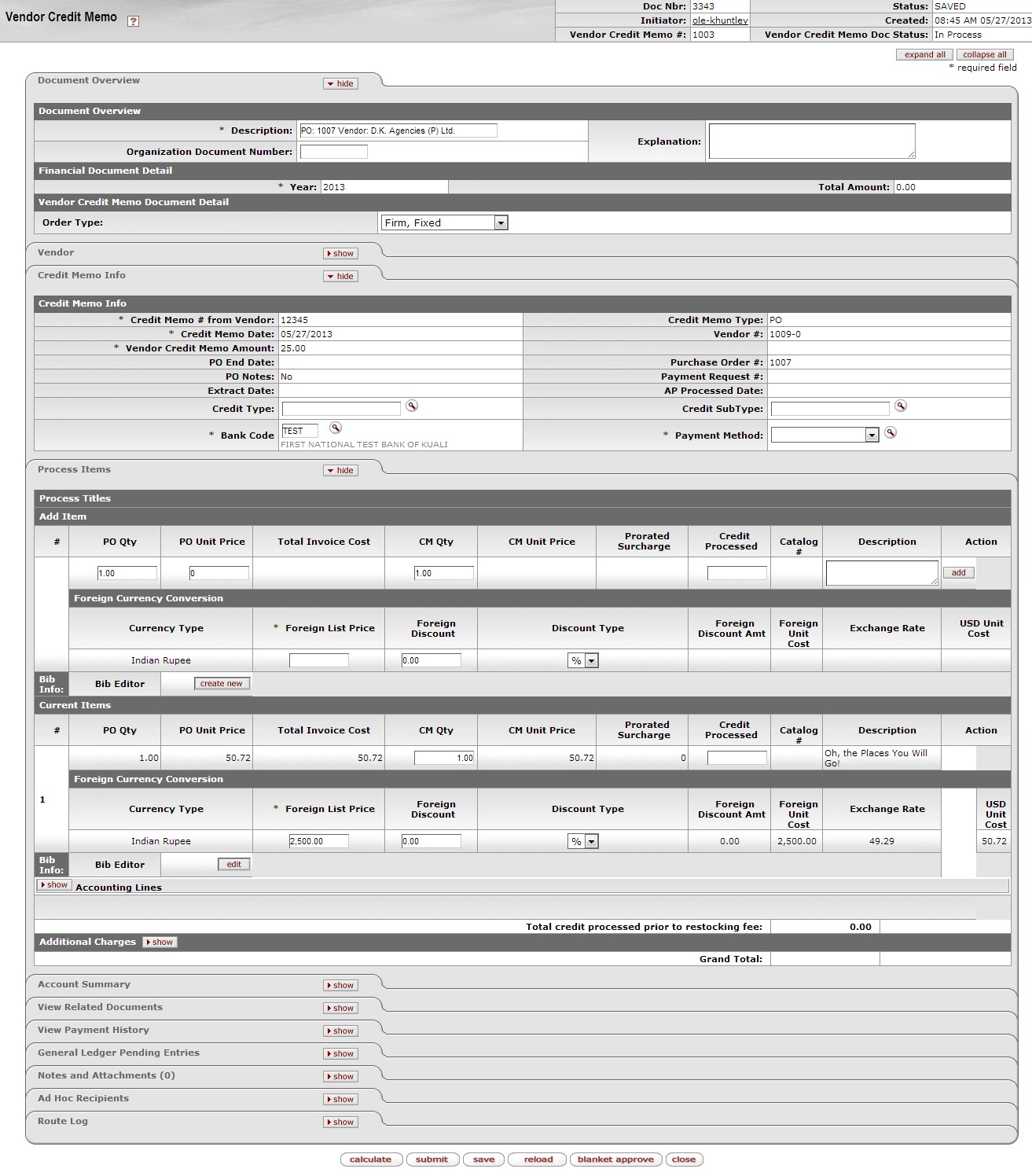This screenshot has width=1032, height=1176.
Task: Click the CM Qty field in Add Item
Action: [x=444, y=573]
